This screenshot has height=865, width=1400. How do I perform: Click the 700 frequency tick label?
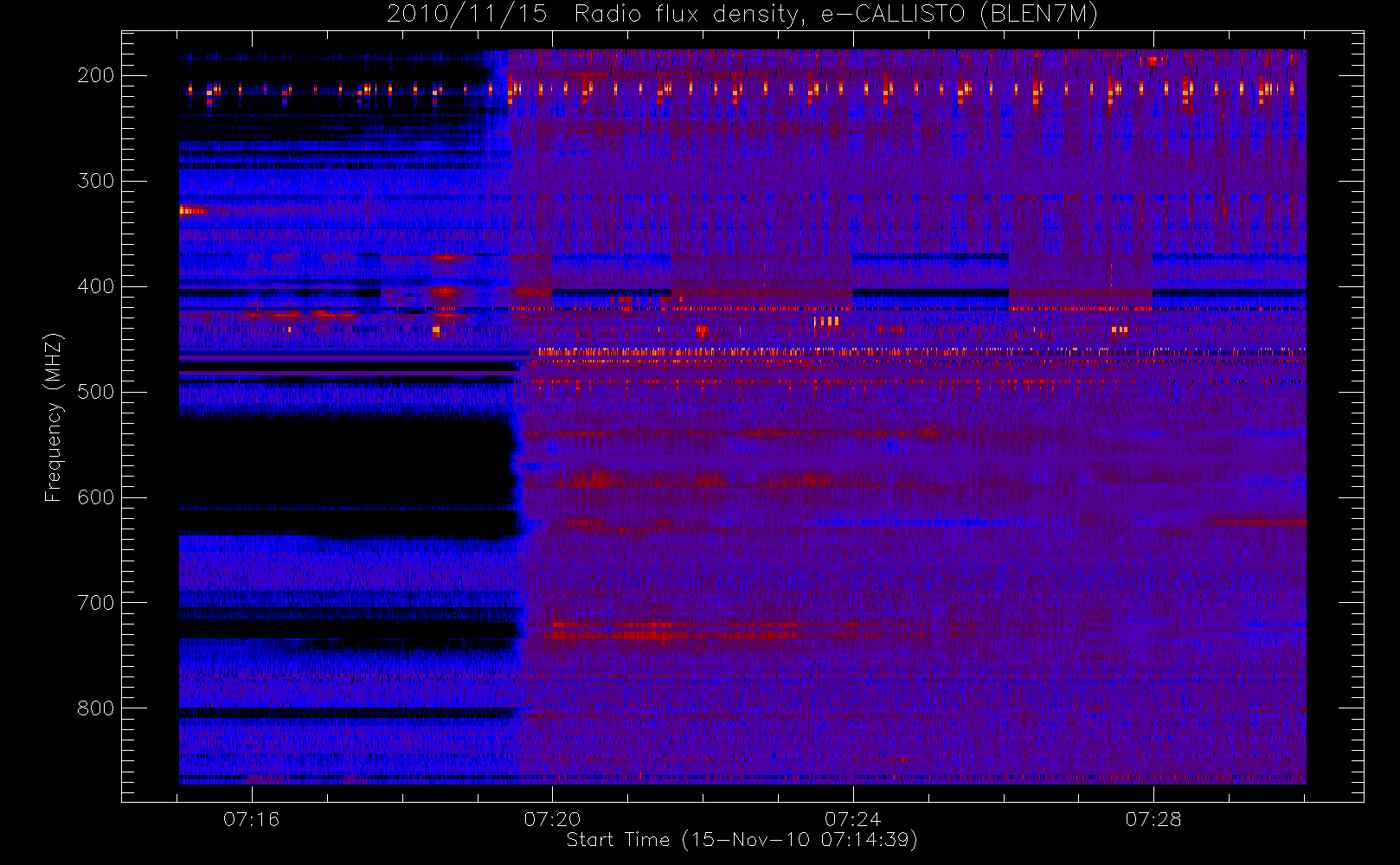click(96, 603)
